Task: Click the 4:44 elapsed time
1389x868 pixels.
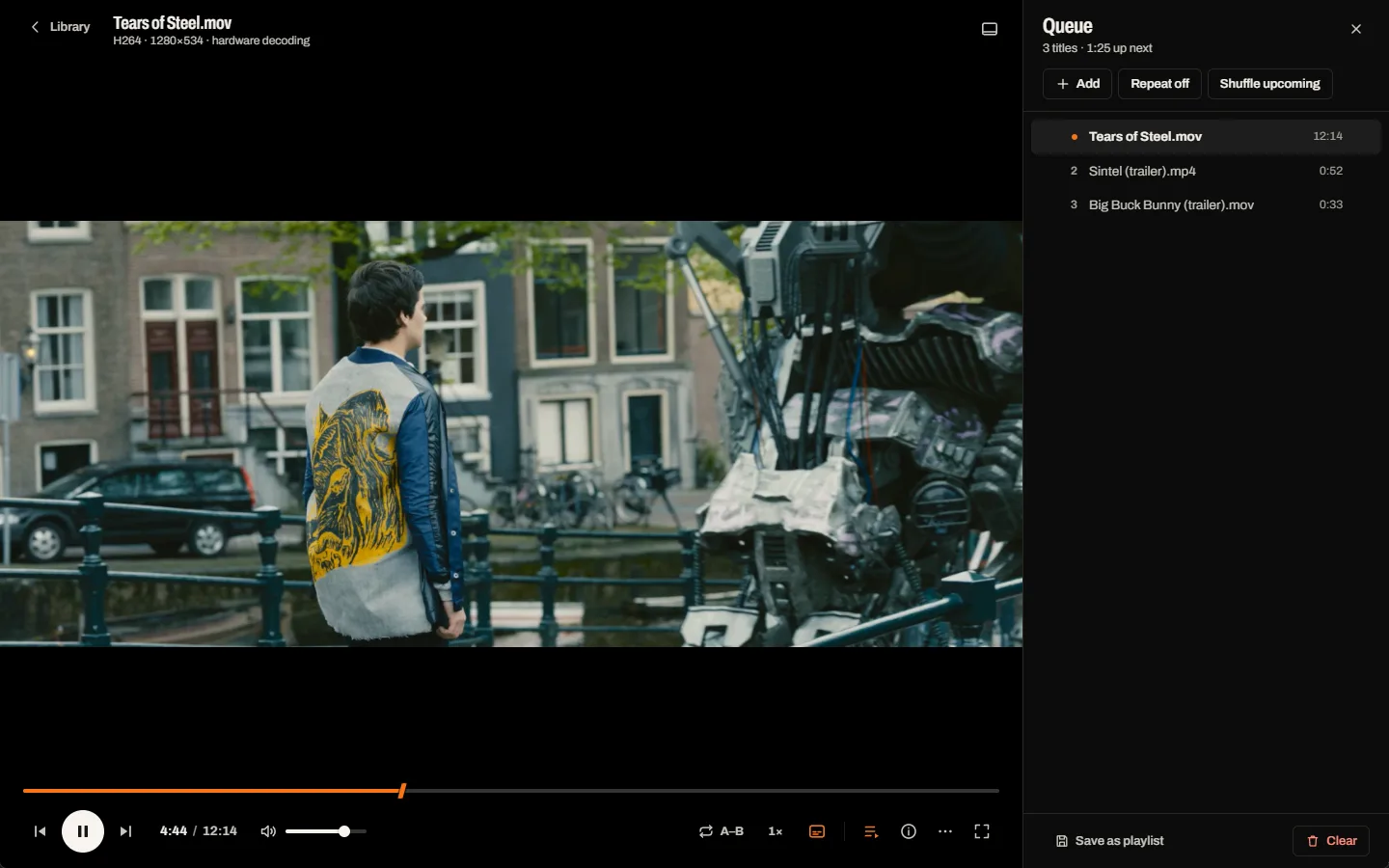Action: point(174,831)
